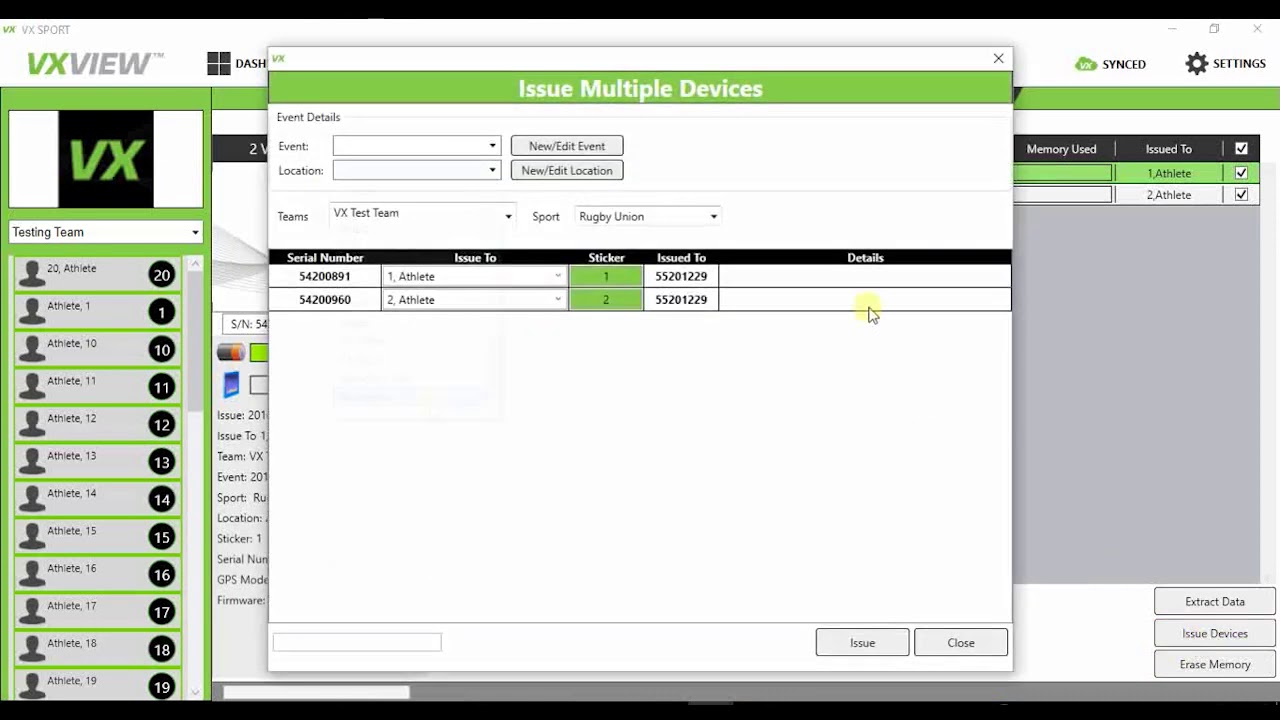This screenshot has width=1280, height=720.
Task: Toggle checkbox for 1,Athlete device row
Action: pyautogui.click(x=1241, y=173)
